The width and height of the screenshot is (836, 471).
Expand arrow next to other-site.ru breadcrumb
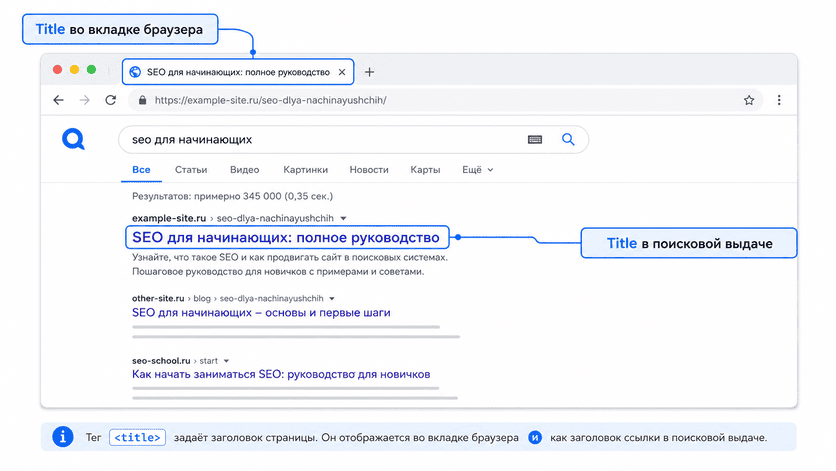click(x=332, y=299)
